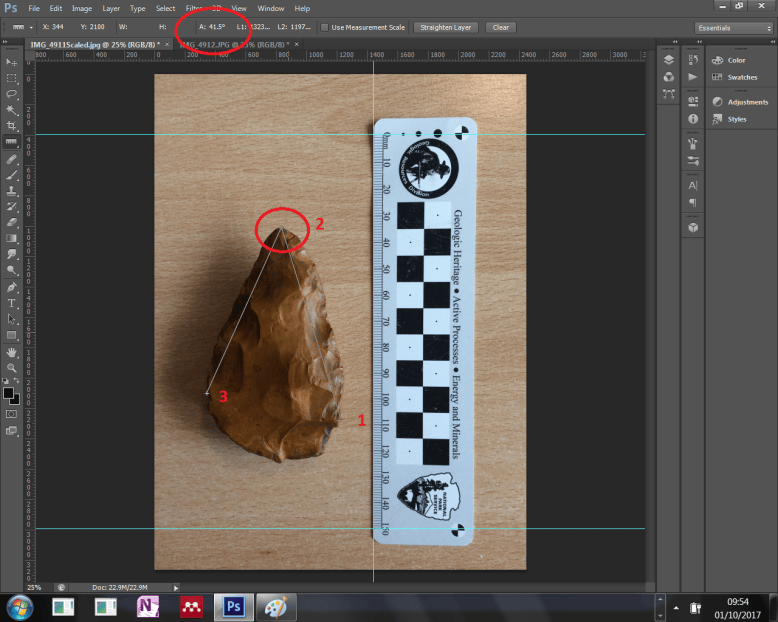778x622 pixels.
Task: Swap foreground and background colors
Action: [16, 381]
